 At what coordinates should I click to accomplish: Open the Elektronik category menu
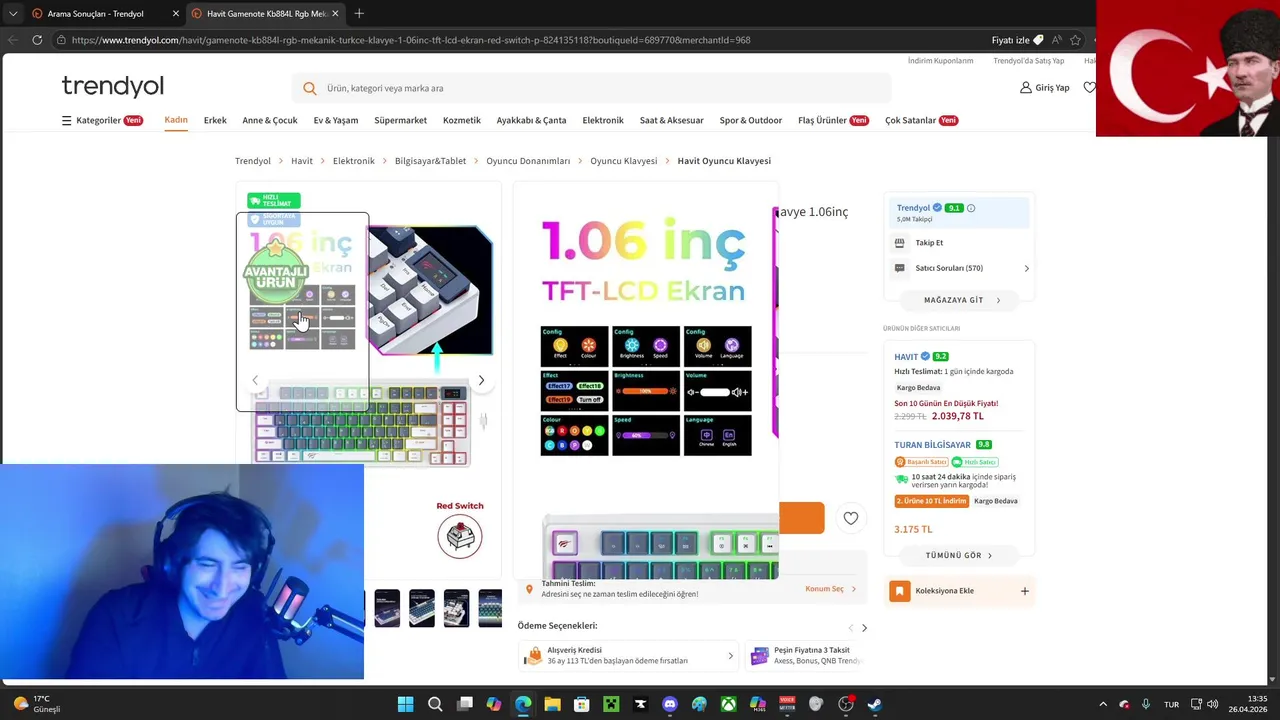603,120
